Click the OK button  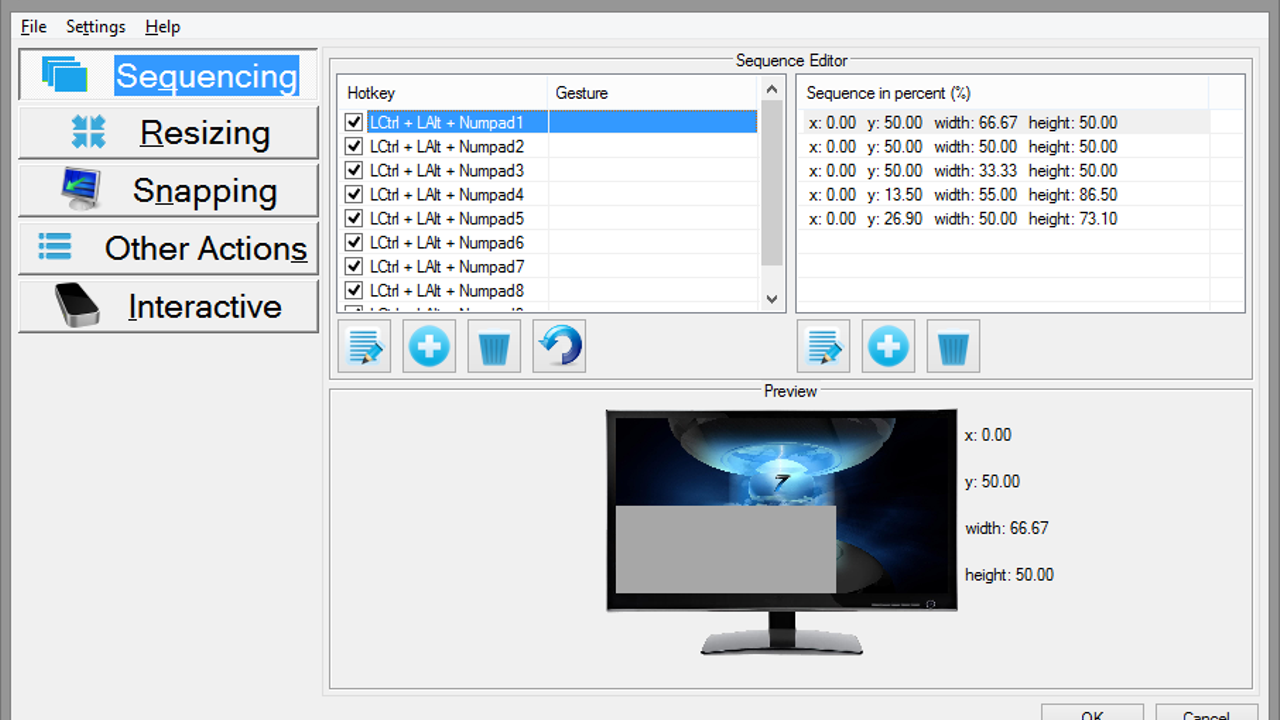pos(1092,714)
